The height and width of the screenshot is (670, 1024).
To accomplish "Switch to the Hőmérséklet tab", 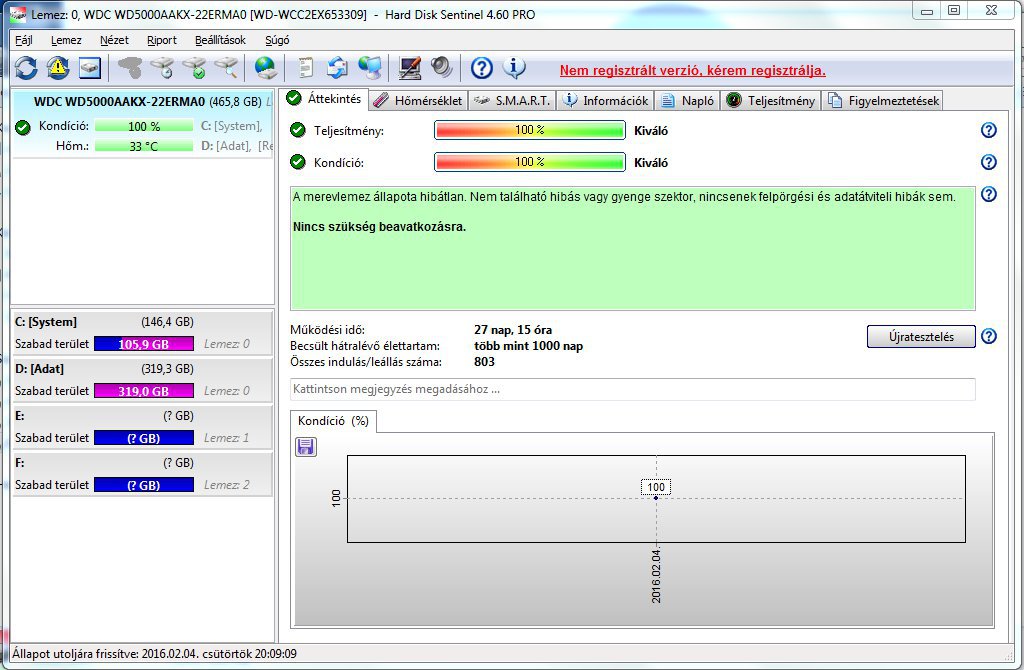I will 418,101.
